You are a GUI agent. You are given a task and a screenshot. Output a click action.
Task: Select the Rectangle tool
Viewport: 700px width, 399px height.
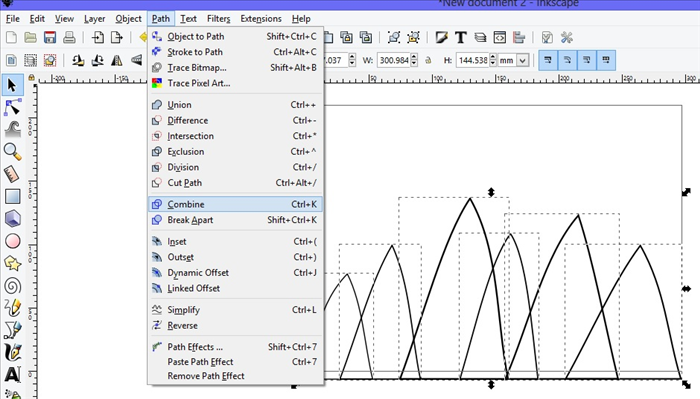pyautogui.click(x=12, y=196)
